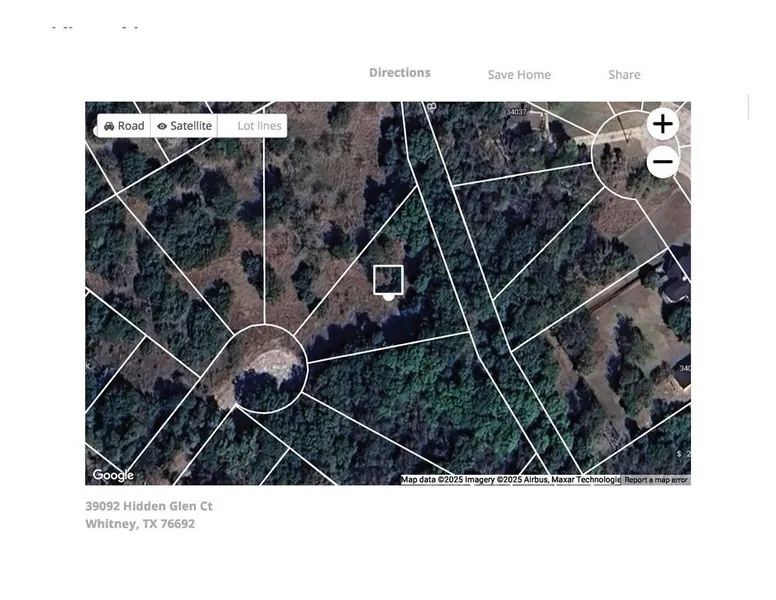
Task: Click the eye icon beside Satellite
Action: (x=162, y=126)
